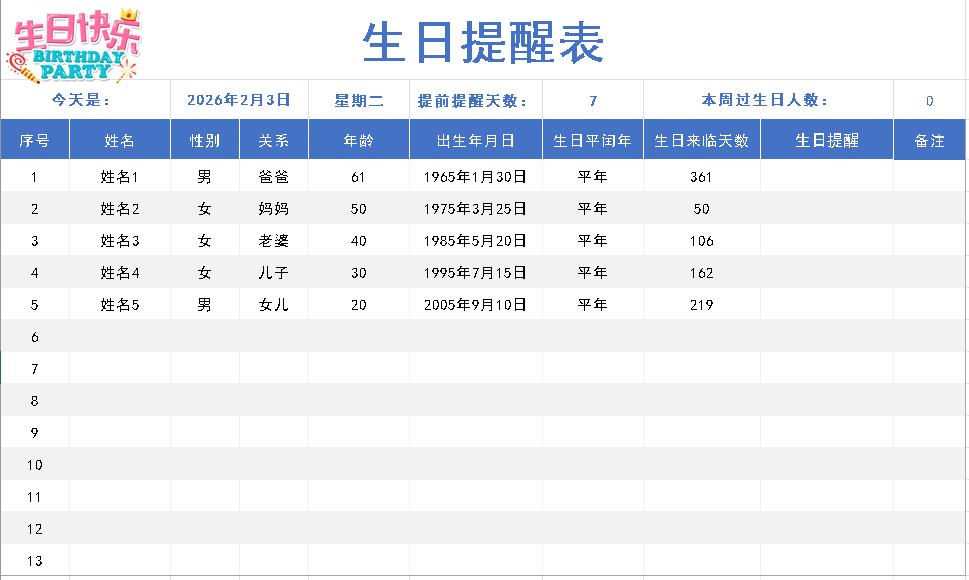Click the 备注 cell for 姓名2
Screen dimensions: 969x580
(929, 209)
